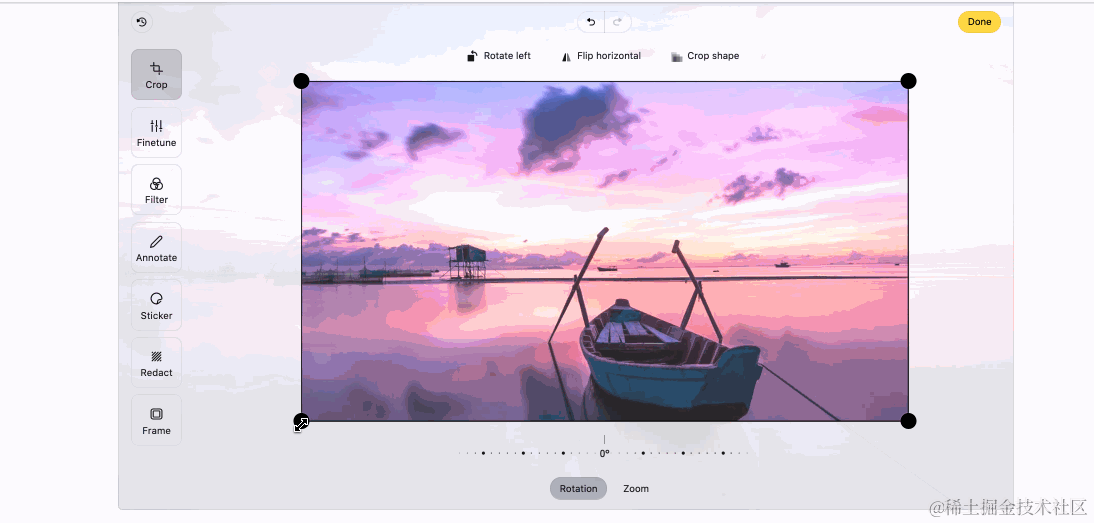Redo the edit
Image resolution: width=1094 pixels, height=523 pixels.
pyautogui.click(x=617, y=22)
